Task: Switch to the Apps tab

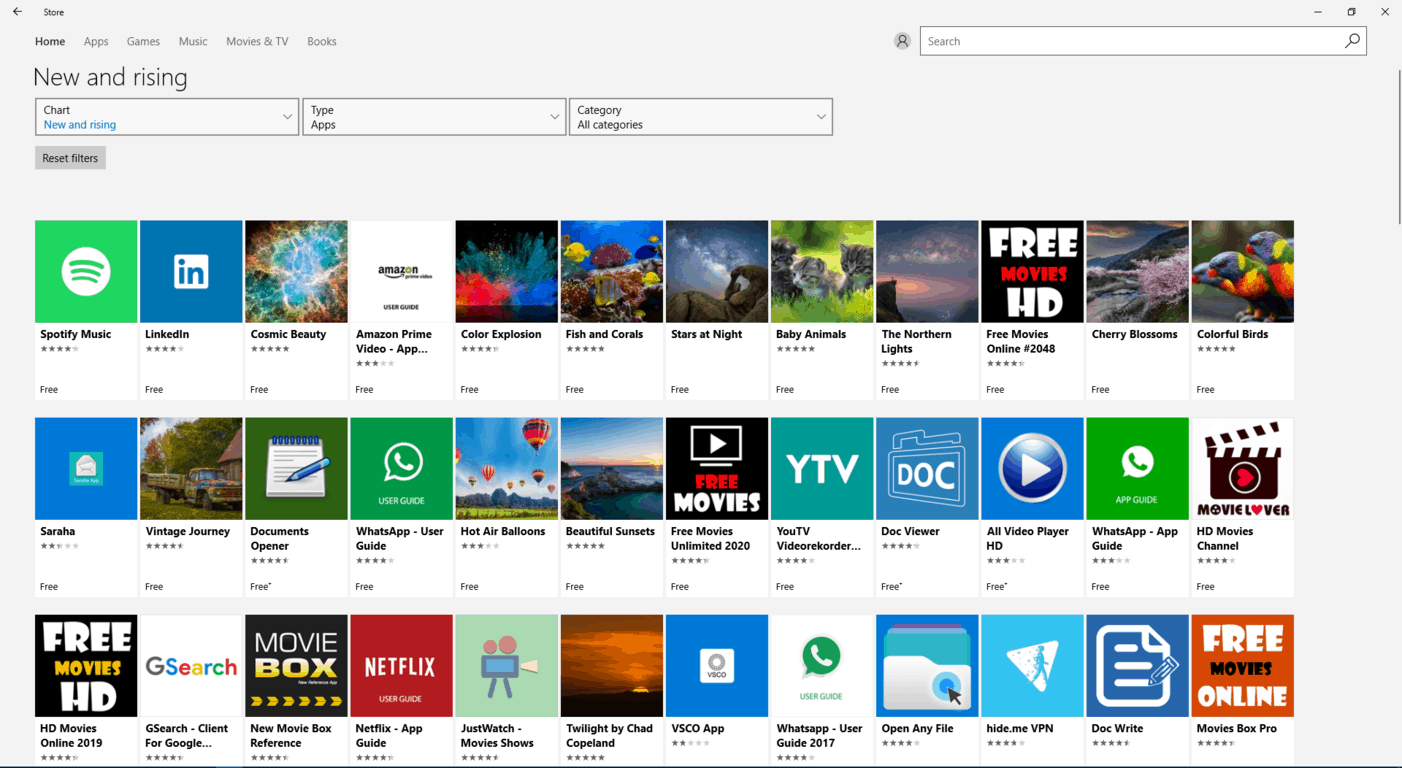Action: (x=96, y=41)
